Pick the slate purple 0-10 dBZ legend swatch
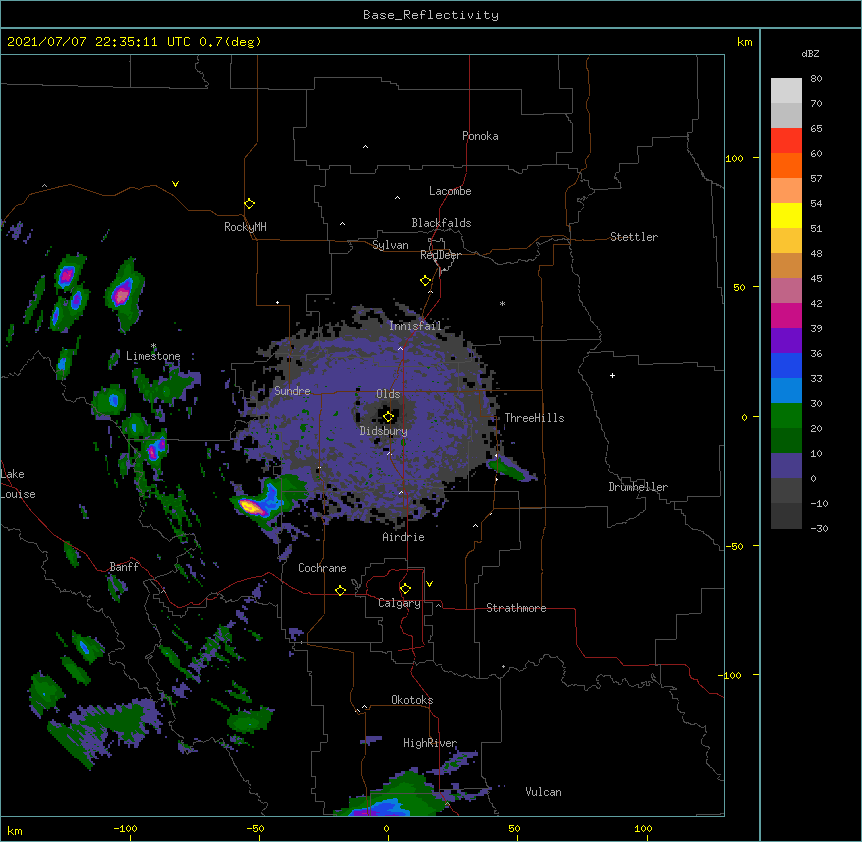Viewport: 862px width, 842px height. [x=786, y=466]
